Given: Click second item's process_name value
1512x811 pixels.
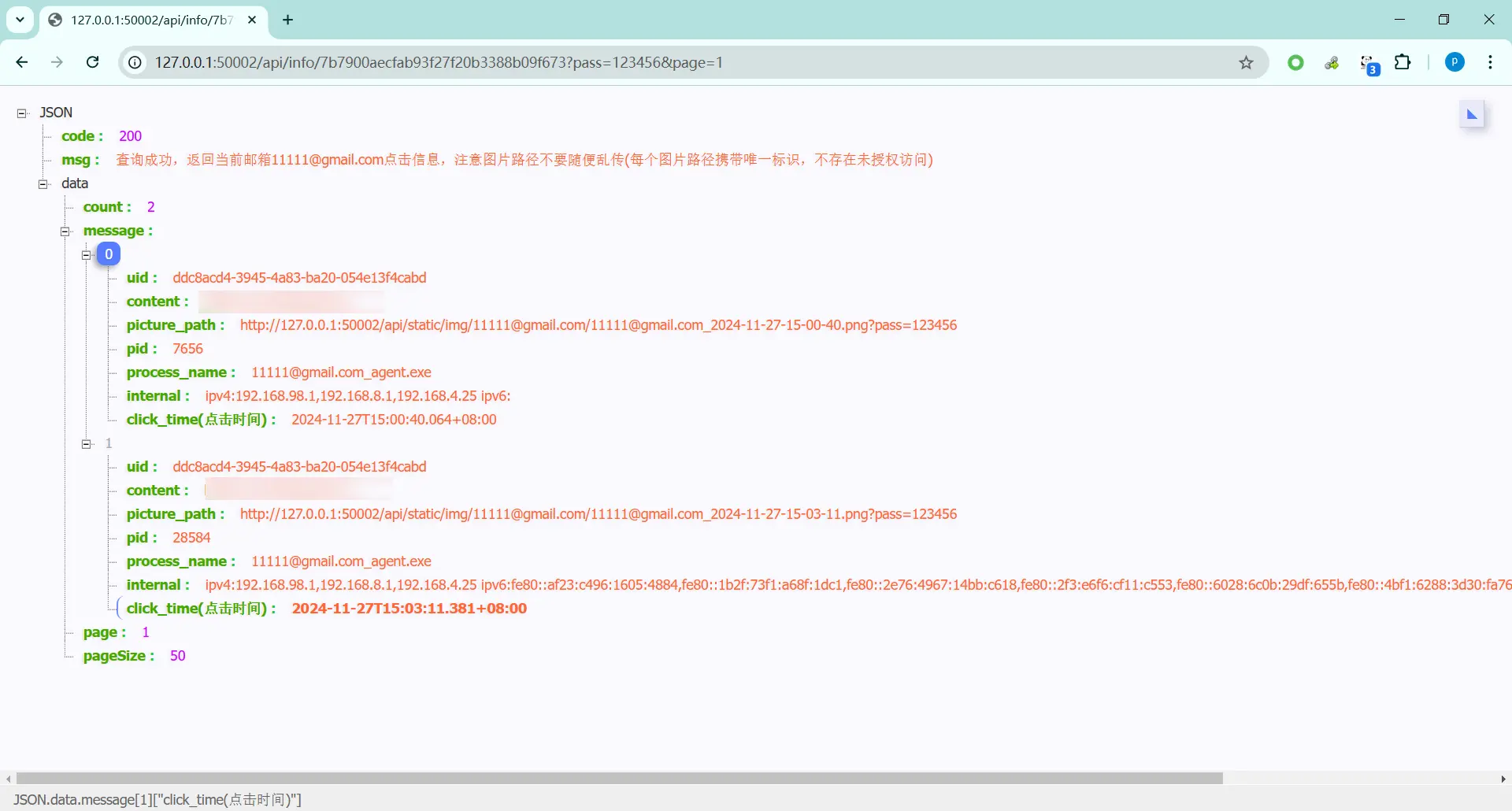Looking at the screenshot, I should click(x=341, y=561).
